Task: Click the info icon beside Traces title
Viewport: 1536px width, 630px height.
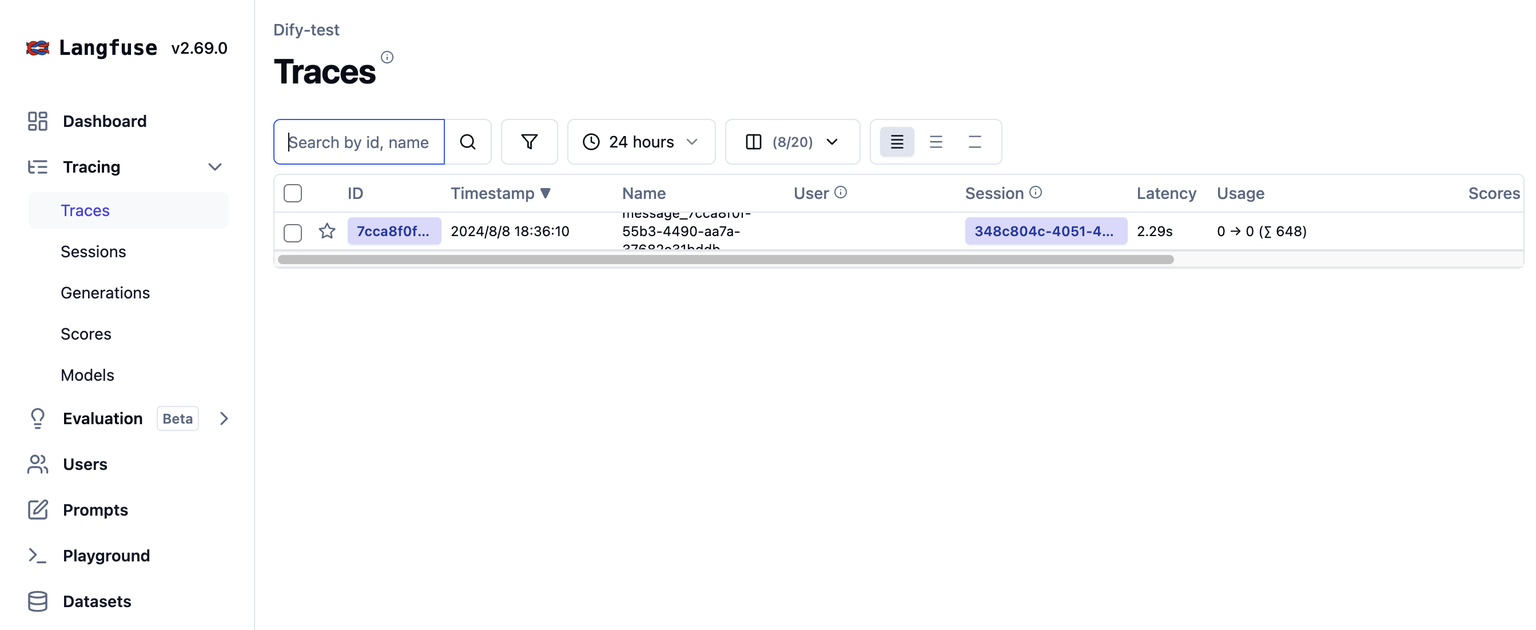Action: (x=387, y=58)
